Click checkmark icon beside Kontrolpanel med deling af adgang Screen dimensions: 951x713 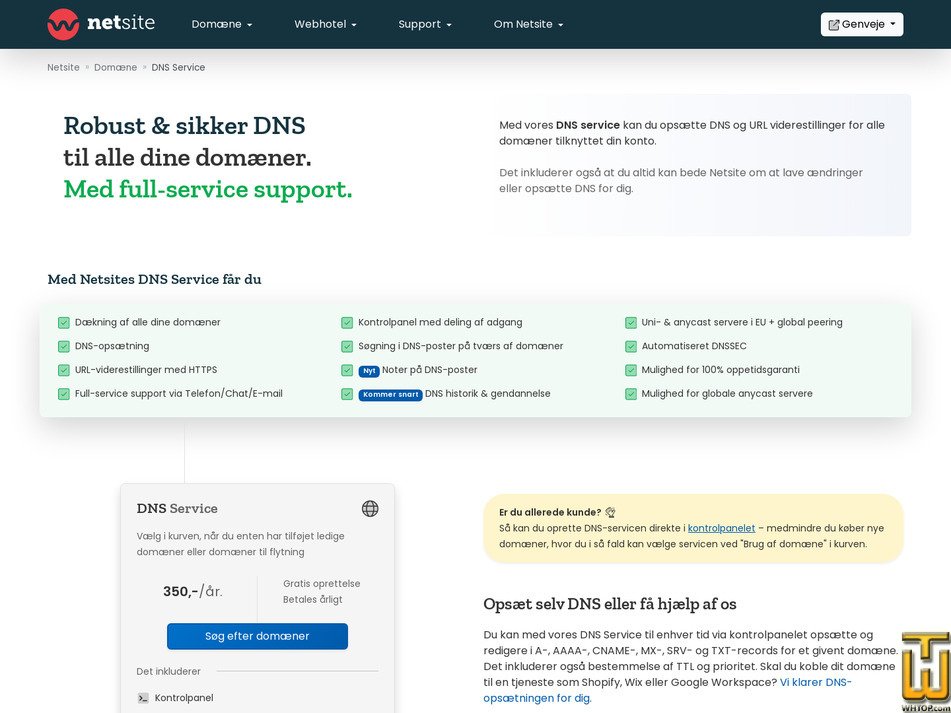347,323
